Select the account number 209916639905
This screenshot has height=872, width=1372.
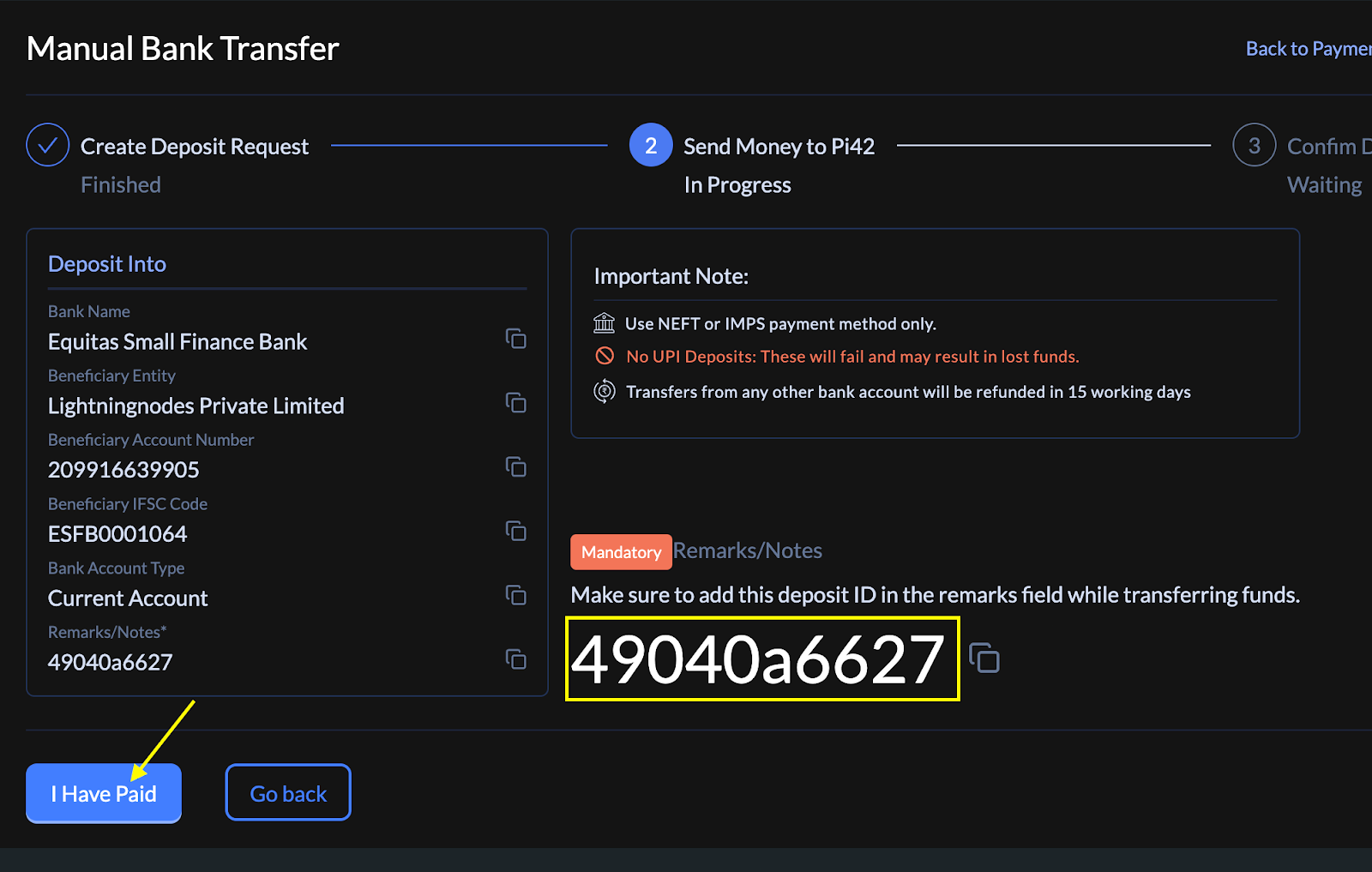123,470
